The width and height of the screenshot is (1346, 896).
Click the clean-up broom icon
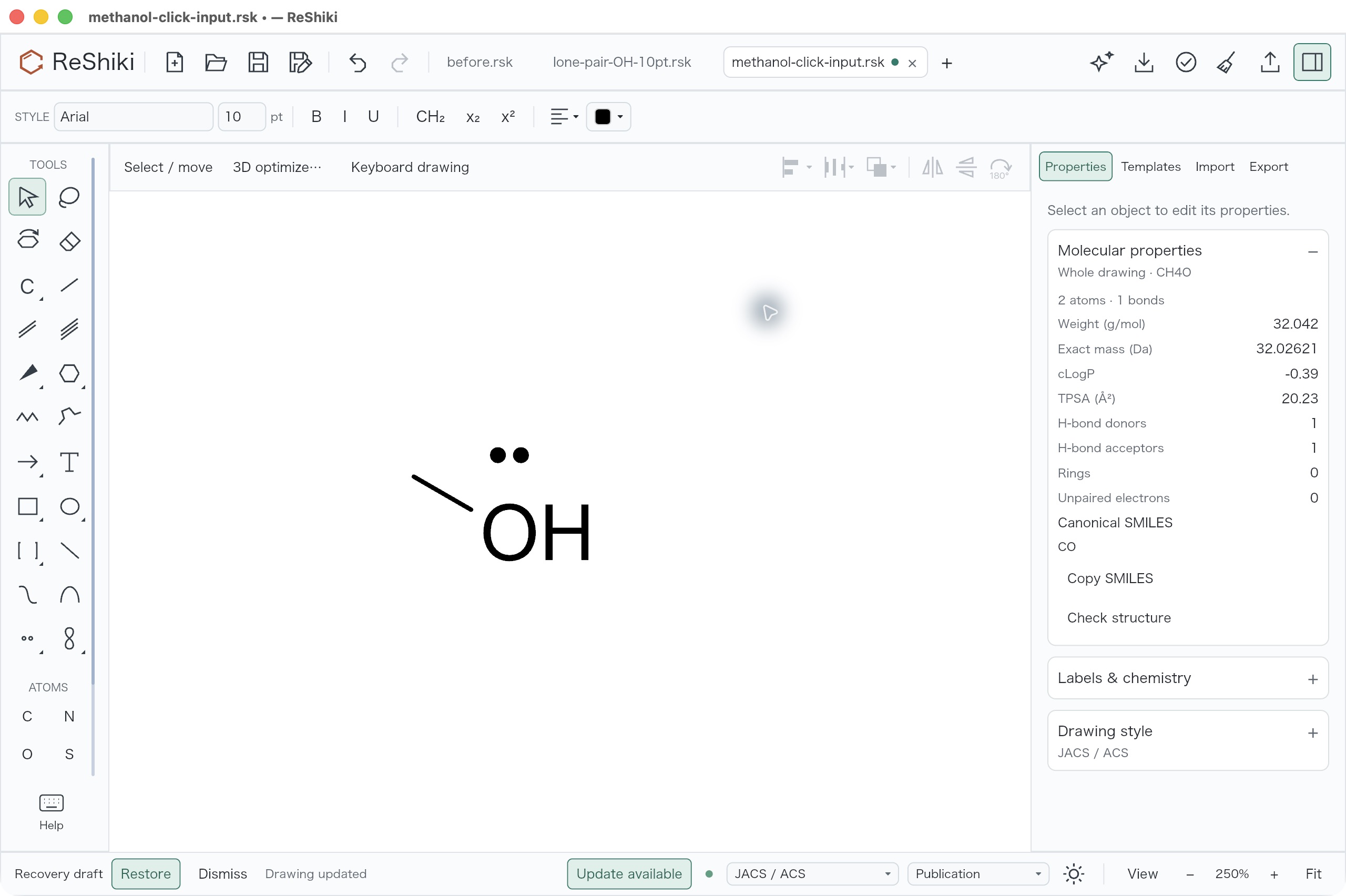tap(1227, 62)
